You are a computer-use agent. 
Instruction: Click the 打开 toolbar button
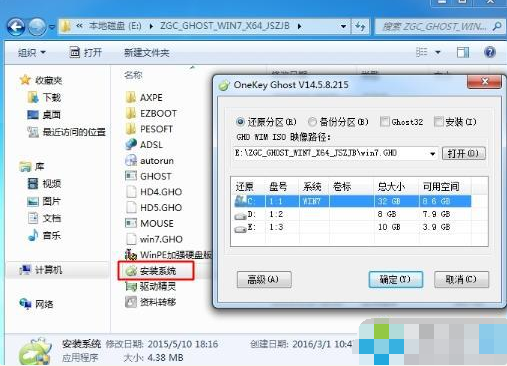point(85,52)
